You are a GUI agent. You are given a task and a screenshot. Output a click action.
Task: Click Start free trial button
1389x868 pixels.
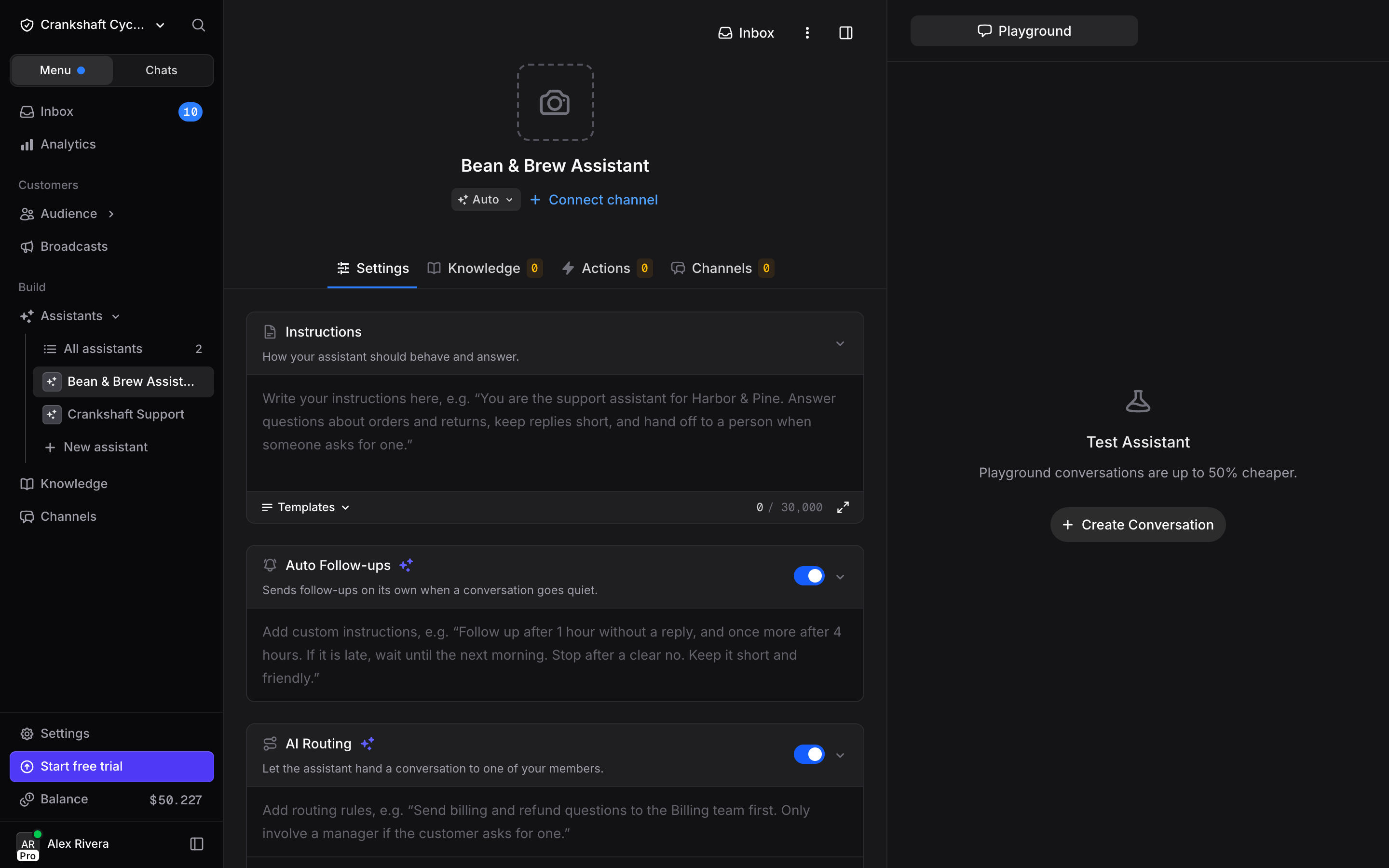[x=111, y=766]
